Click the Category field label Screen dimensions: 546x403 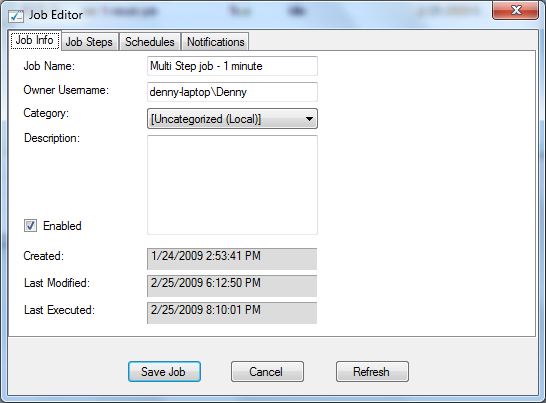click(46, 114)
